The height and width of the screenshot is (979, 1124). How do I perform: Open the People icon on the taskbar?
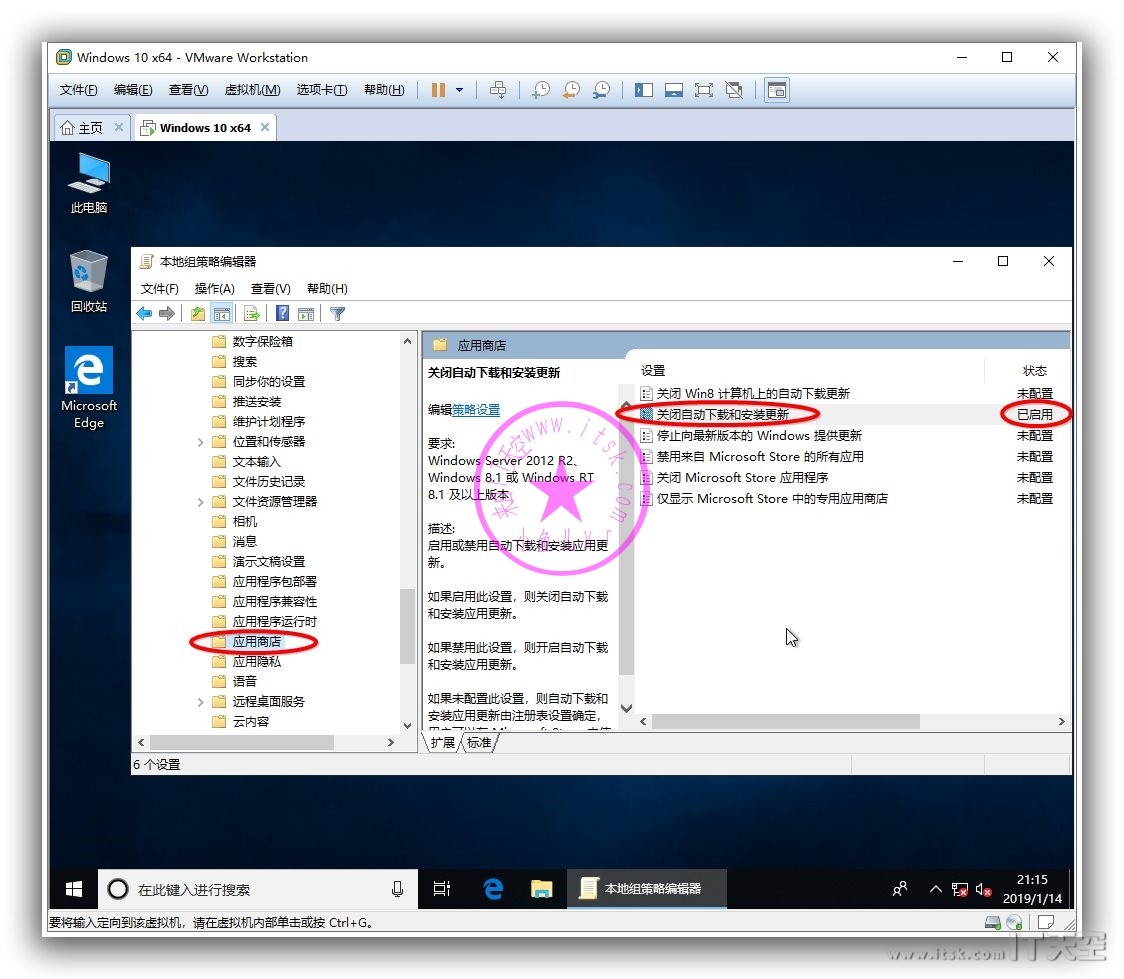tap(900, 889)
